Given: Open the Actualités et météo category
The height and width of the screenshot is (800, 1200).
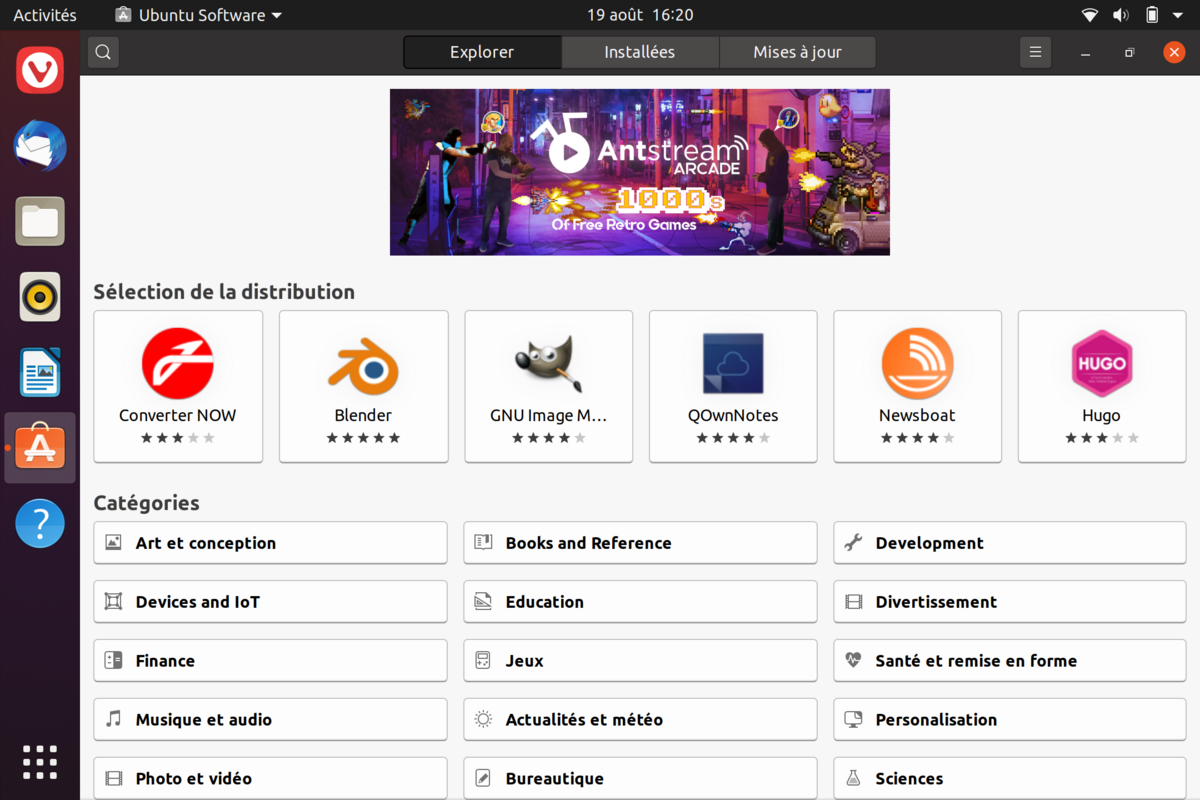Looking at the screenshot, I should point(640,719).
